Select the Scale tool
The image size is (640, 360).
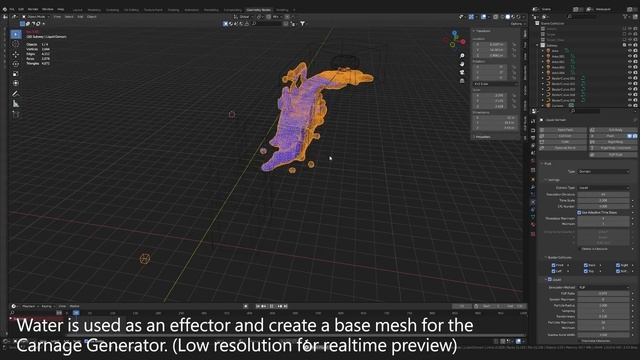click(16, 74)
